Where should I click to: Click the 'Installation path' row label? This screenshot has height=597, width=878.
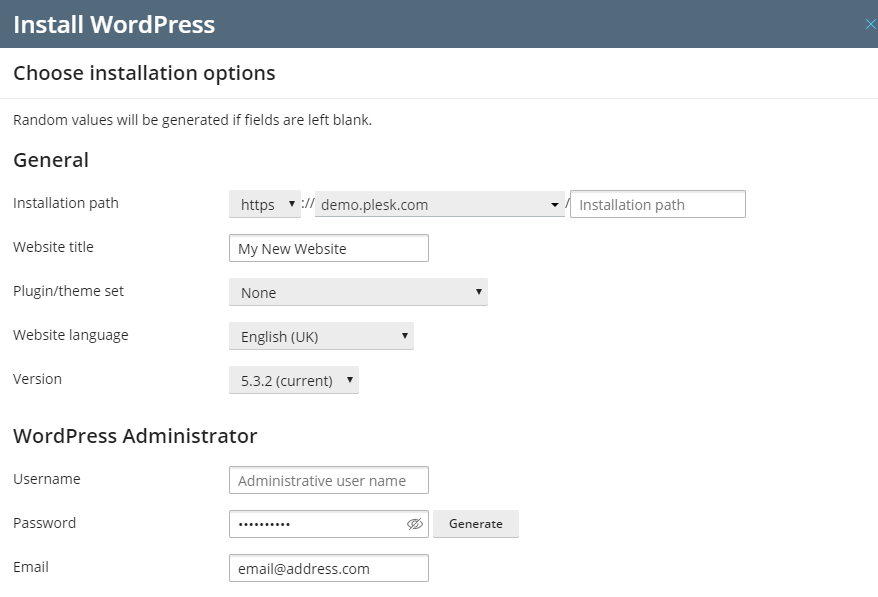[66, 203]
